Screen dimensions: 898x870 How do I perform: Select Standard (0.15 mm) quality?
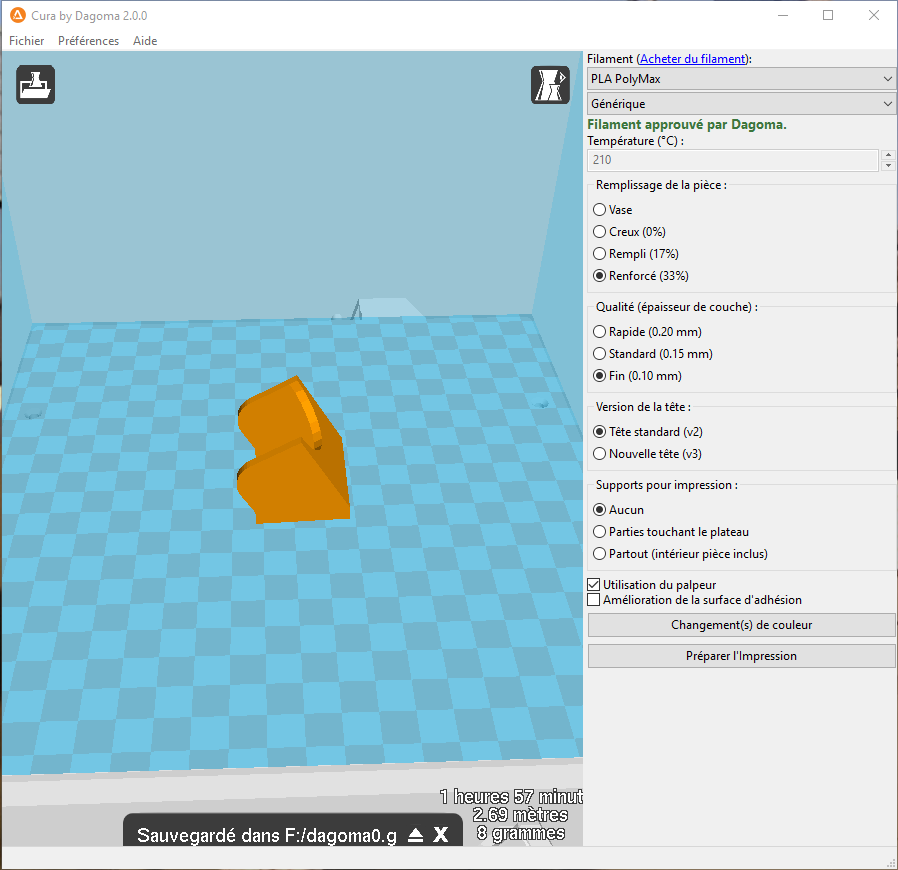(x=653, y=353)
